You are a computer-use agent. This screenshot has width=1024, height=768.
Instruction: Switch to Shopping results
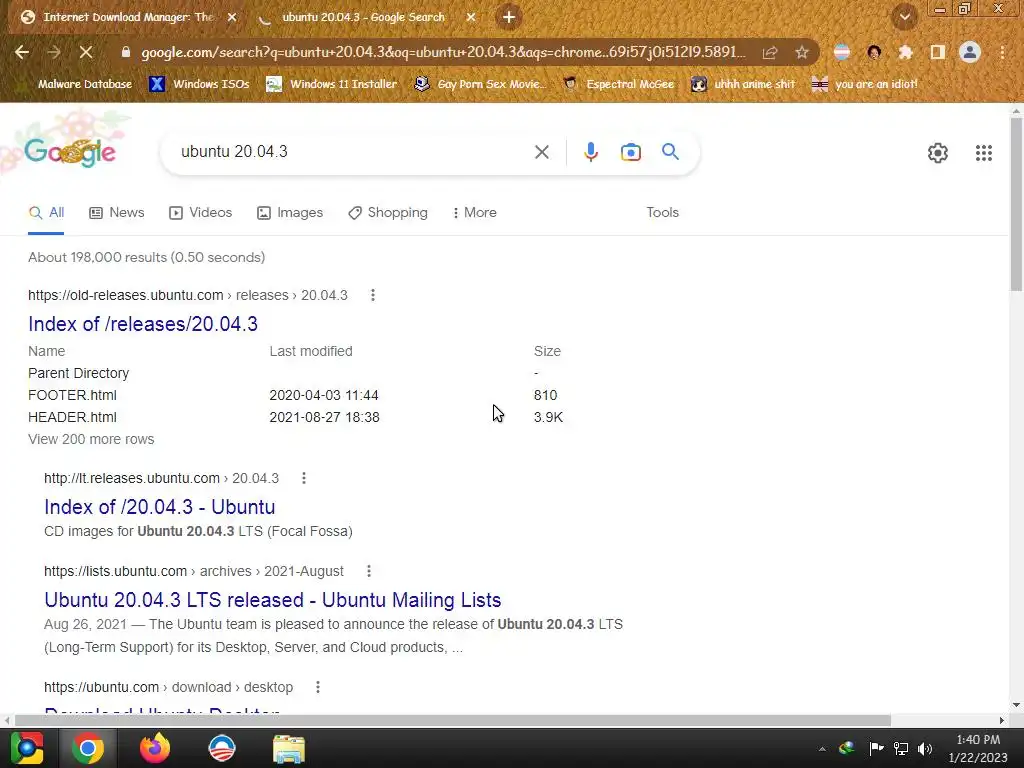click(x=388, y=213)
